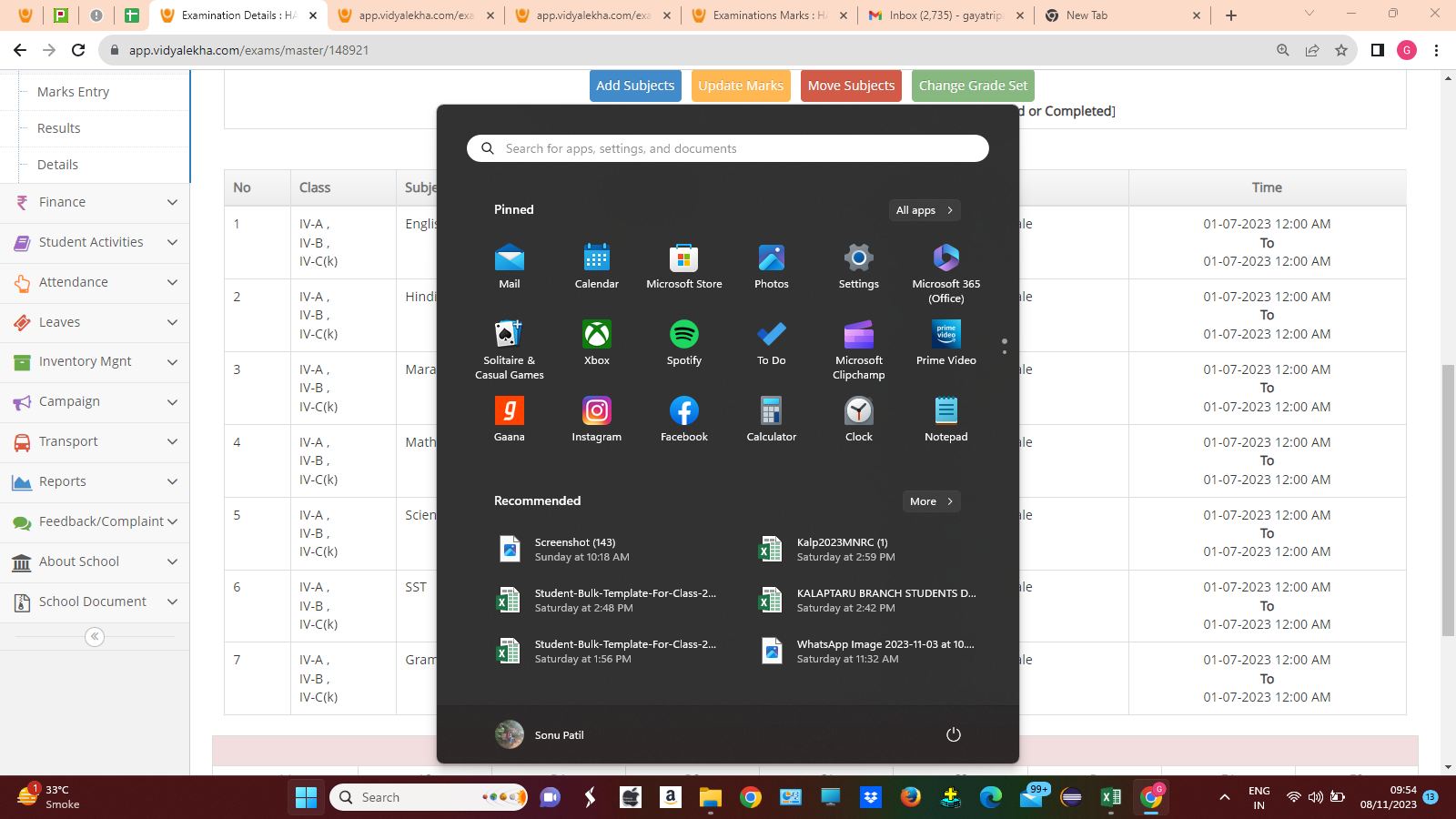Open Student-Bulk-Template file from Saturday 2:48 PM
Viewport: 1456px width, 819px height.
click(x=606, y=601)
